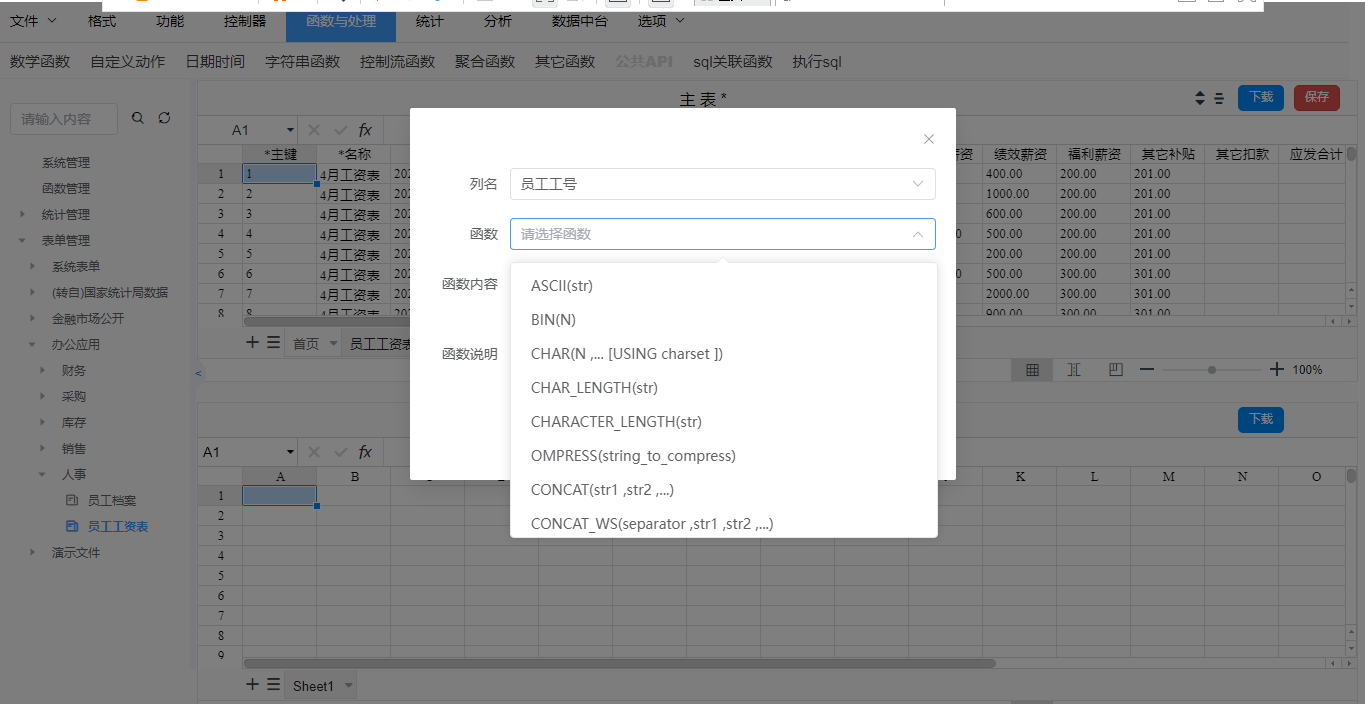
Task: Switch to normal grid view icon
Action: click(1032, 370)
